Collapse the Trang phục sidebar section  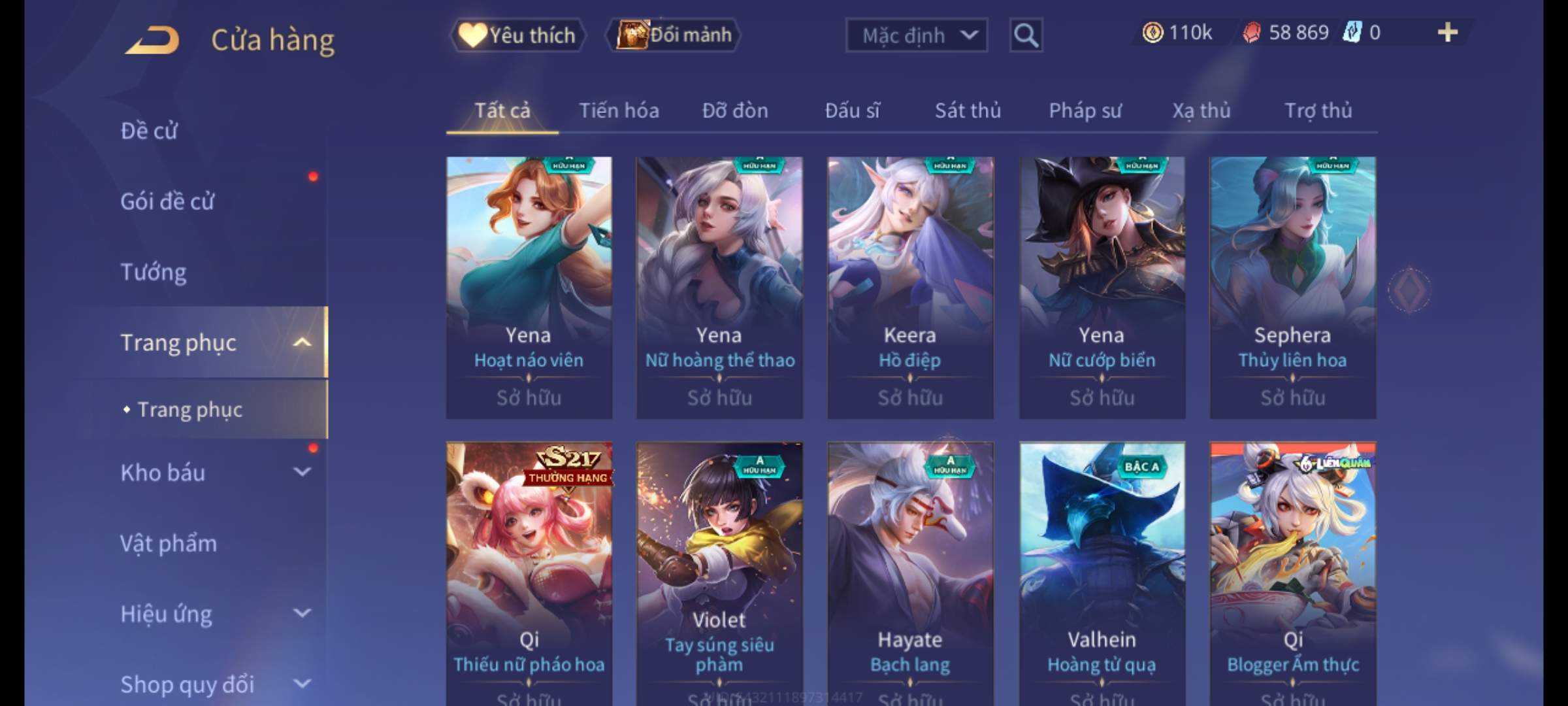[302, 343]
